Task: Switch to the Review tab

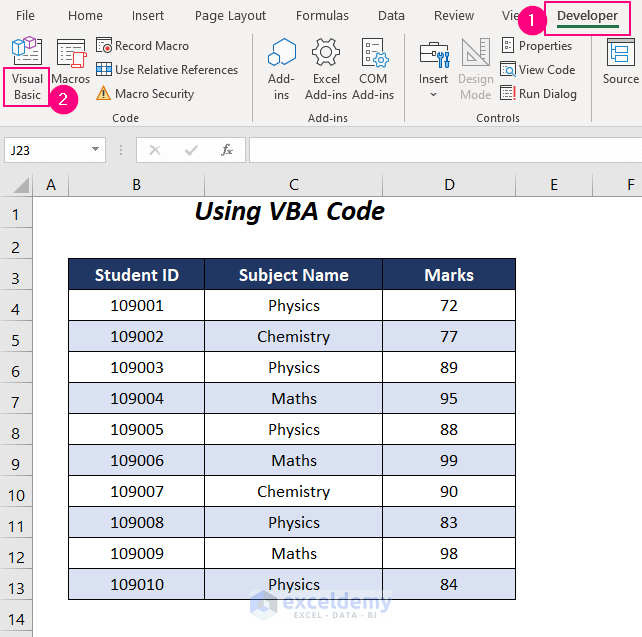Action: (454, 16)
